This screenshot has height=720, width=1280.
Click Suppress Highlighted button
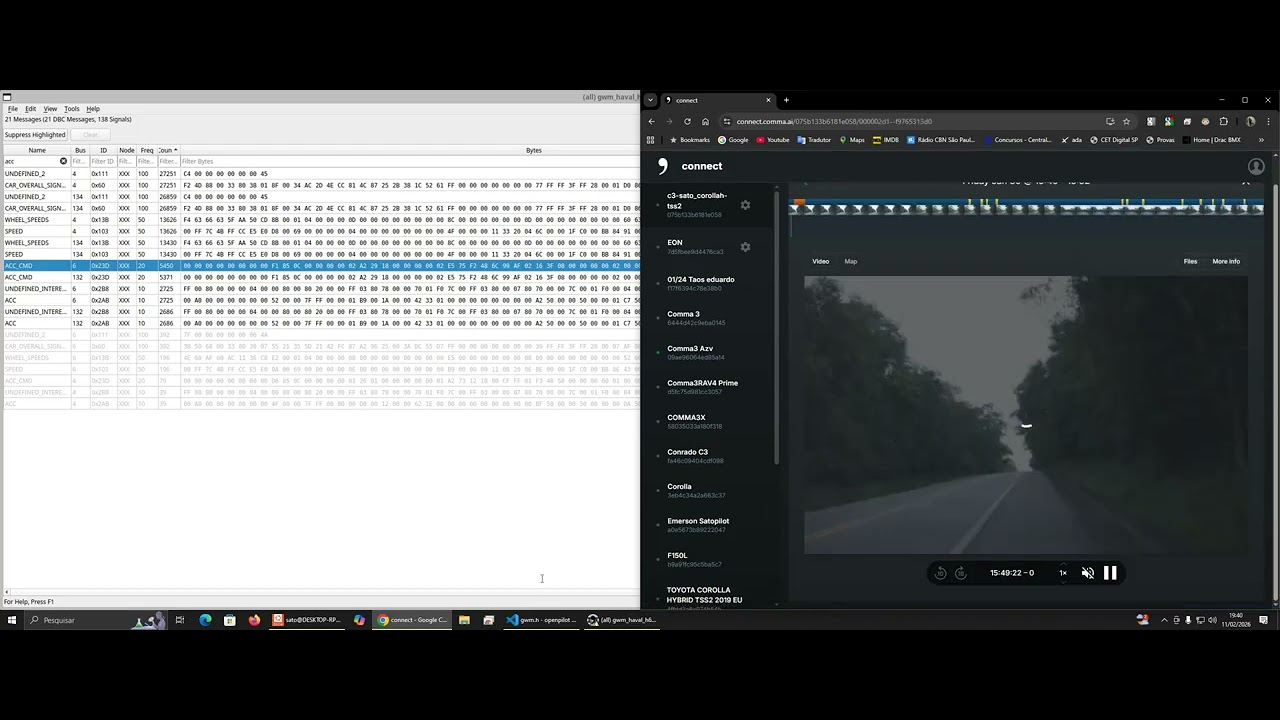tap(35, 134)
